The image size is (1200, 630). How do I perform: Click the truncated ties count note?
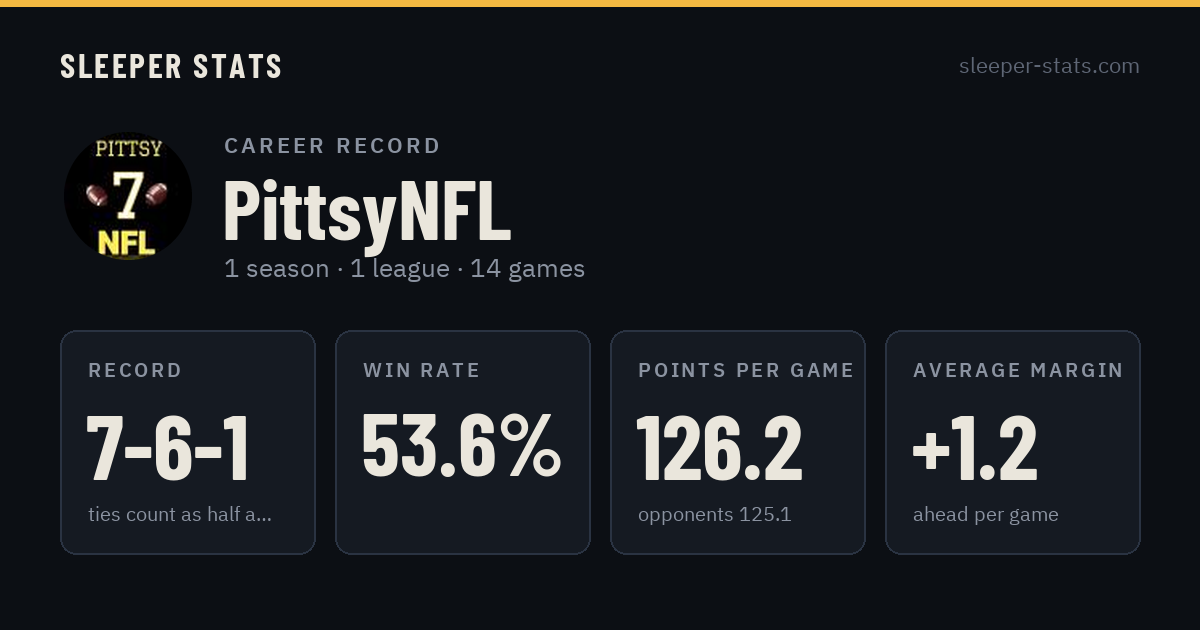pos(180,515)
